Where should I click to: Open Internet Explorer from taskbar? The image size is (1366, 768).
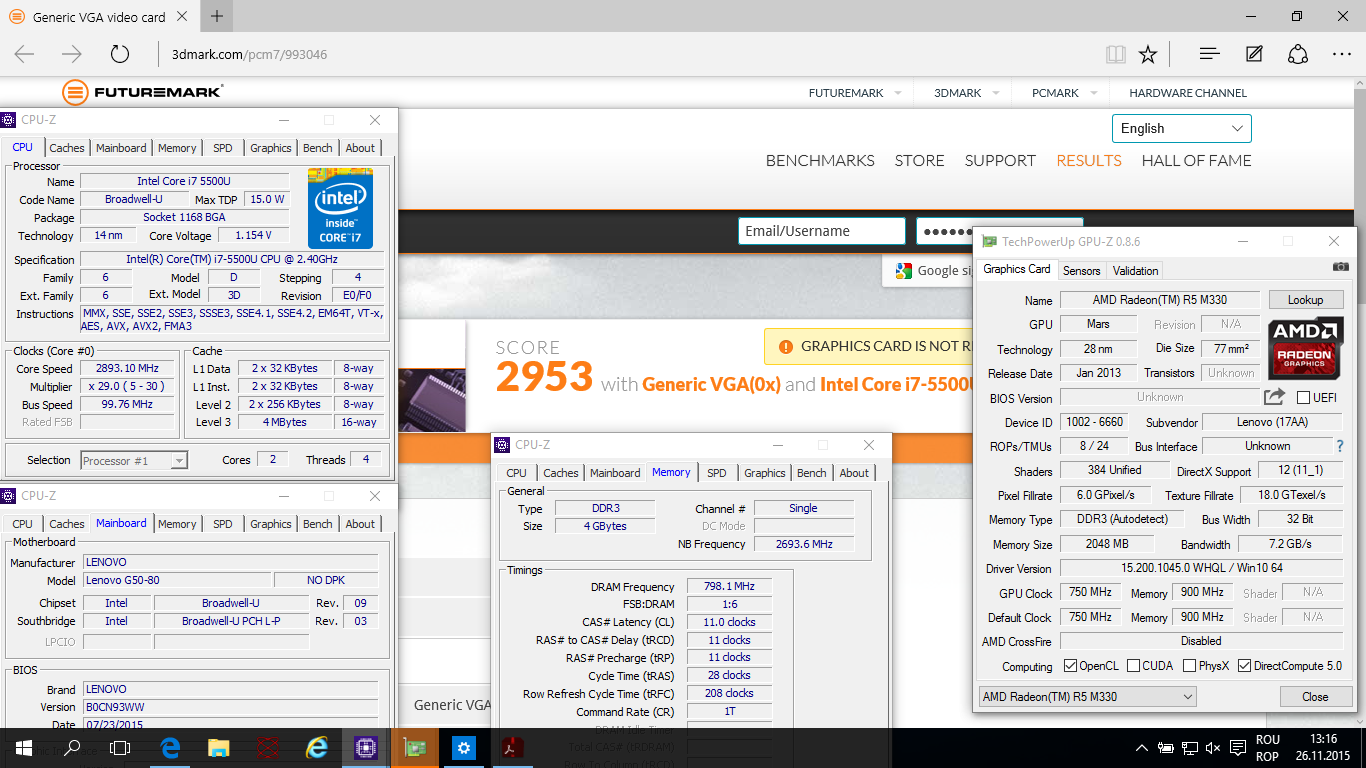coord(317,747)
